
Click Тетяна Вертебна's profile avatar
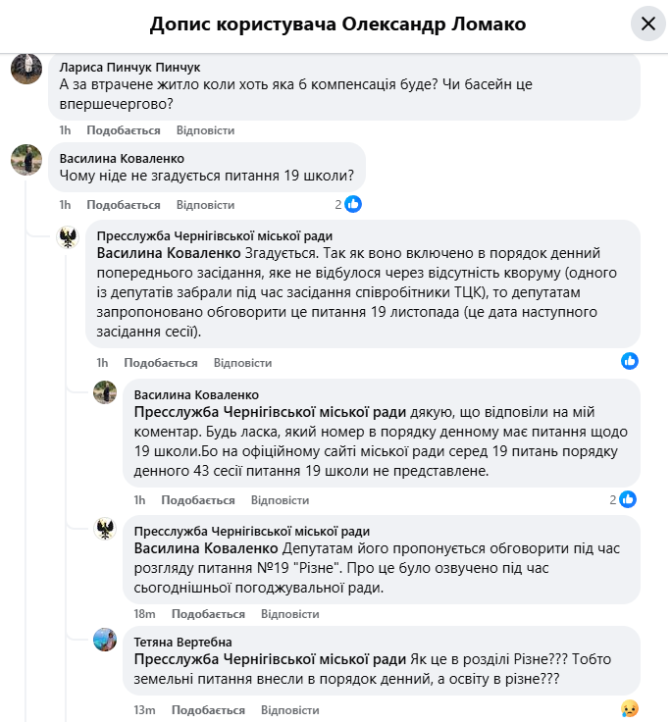pos(105,641)
